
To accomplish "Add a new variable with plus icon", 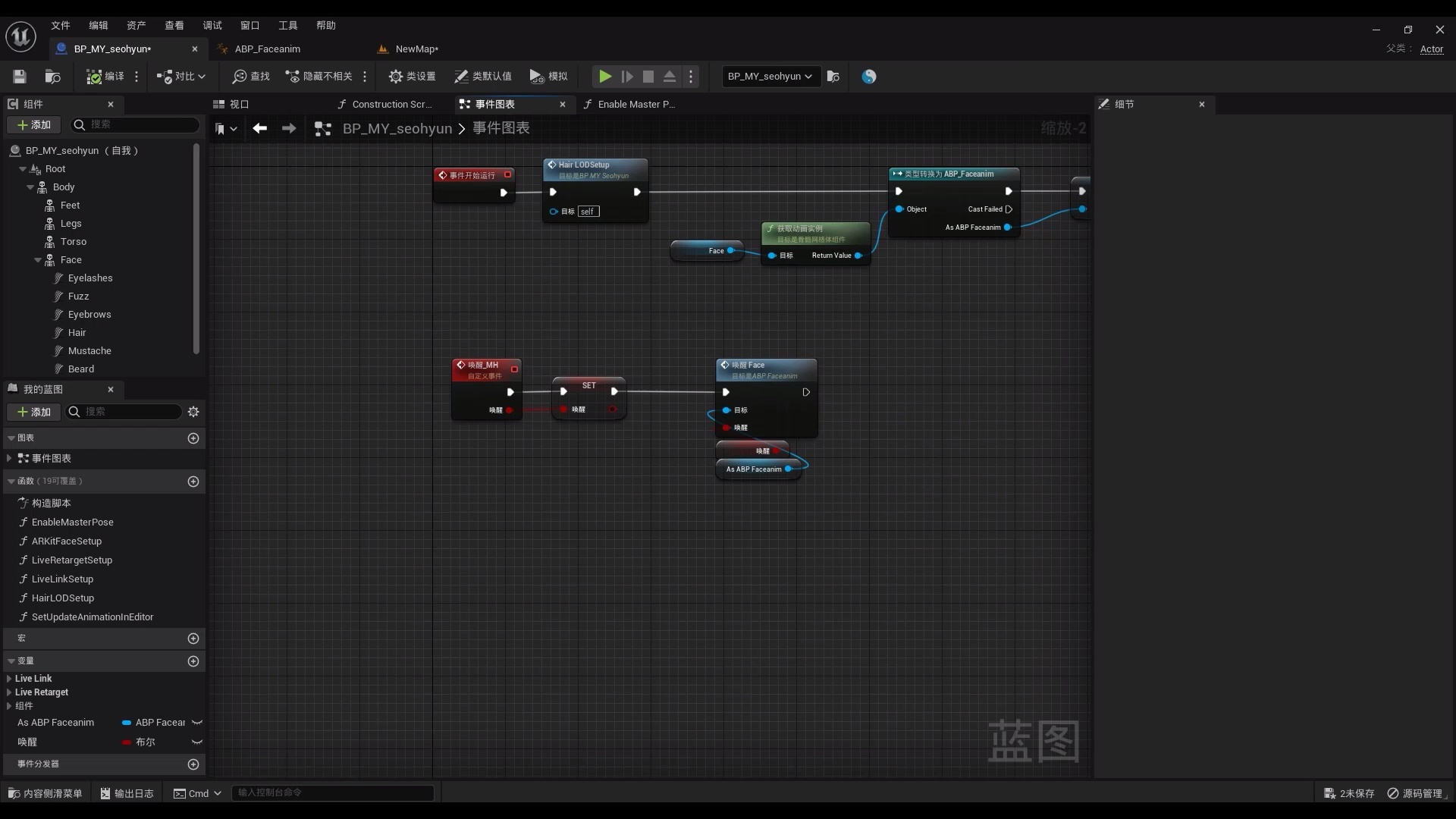I will pyautogui.click(x=193, y=661).
